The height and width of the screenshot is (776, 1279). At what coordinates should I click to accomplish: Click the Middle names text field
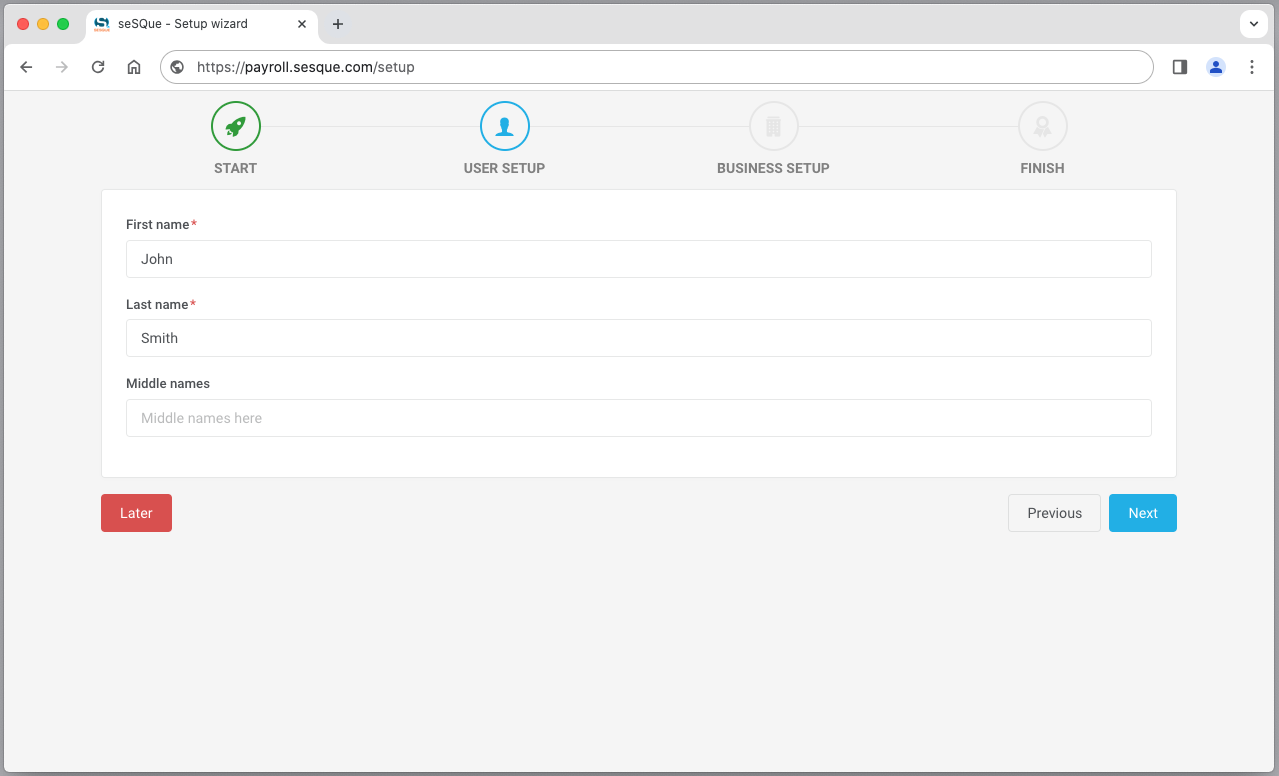click(638, 418)
